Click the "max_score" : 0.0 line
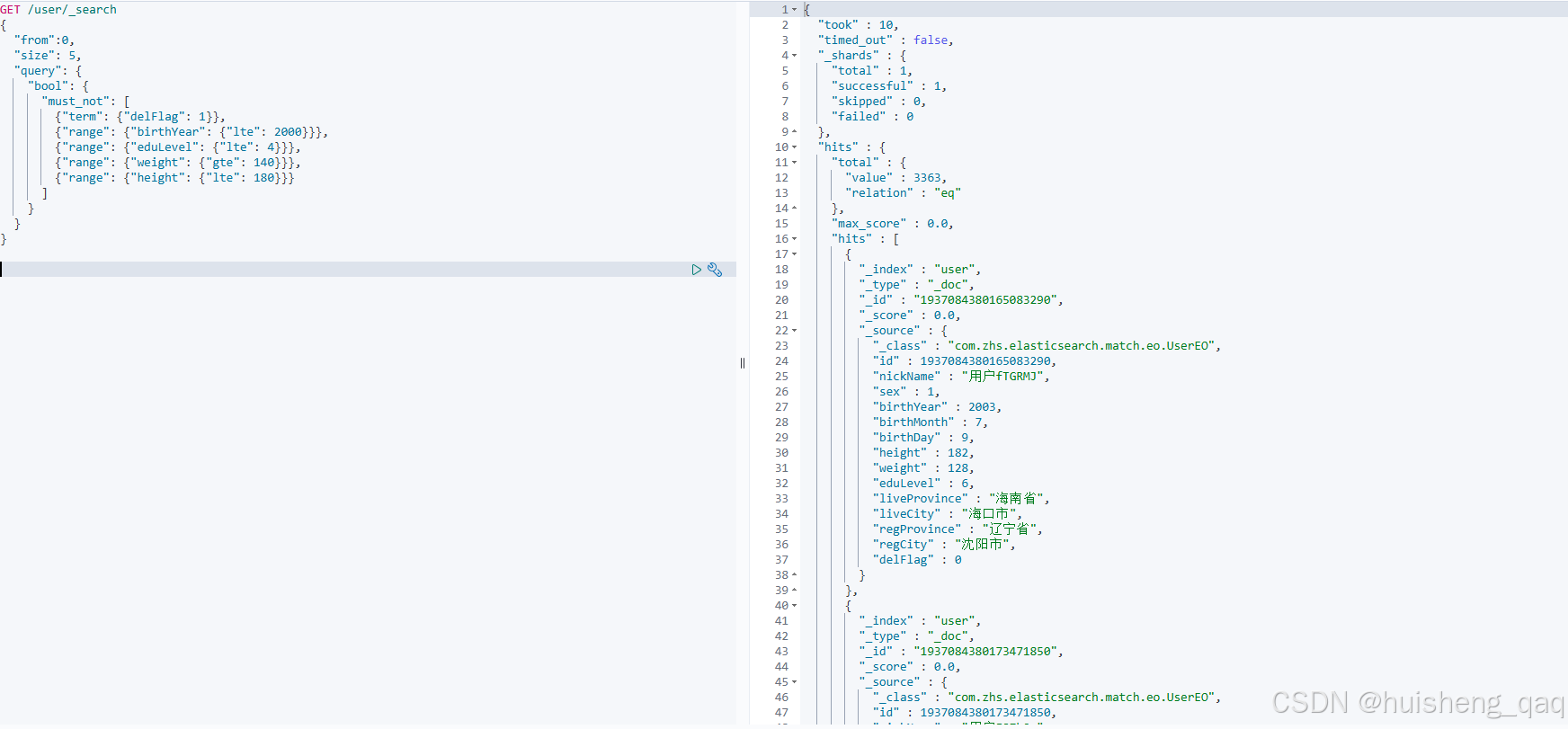The height and width of the screenshot is (729, 1568). pos(893,224)
